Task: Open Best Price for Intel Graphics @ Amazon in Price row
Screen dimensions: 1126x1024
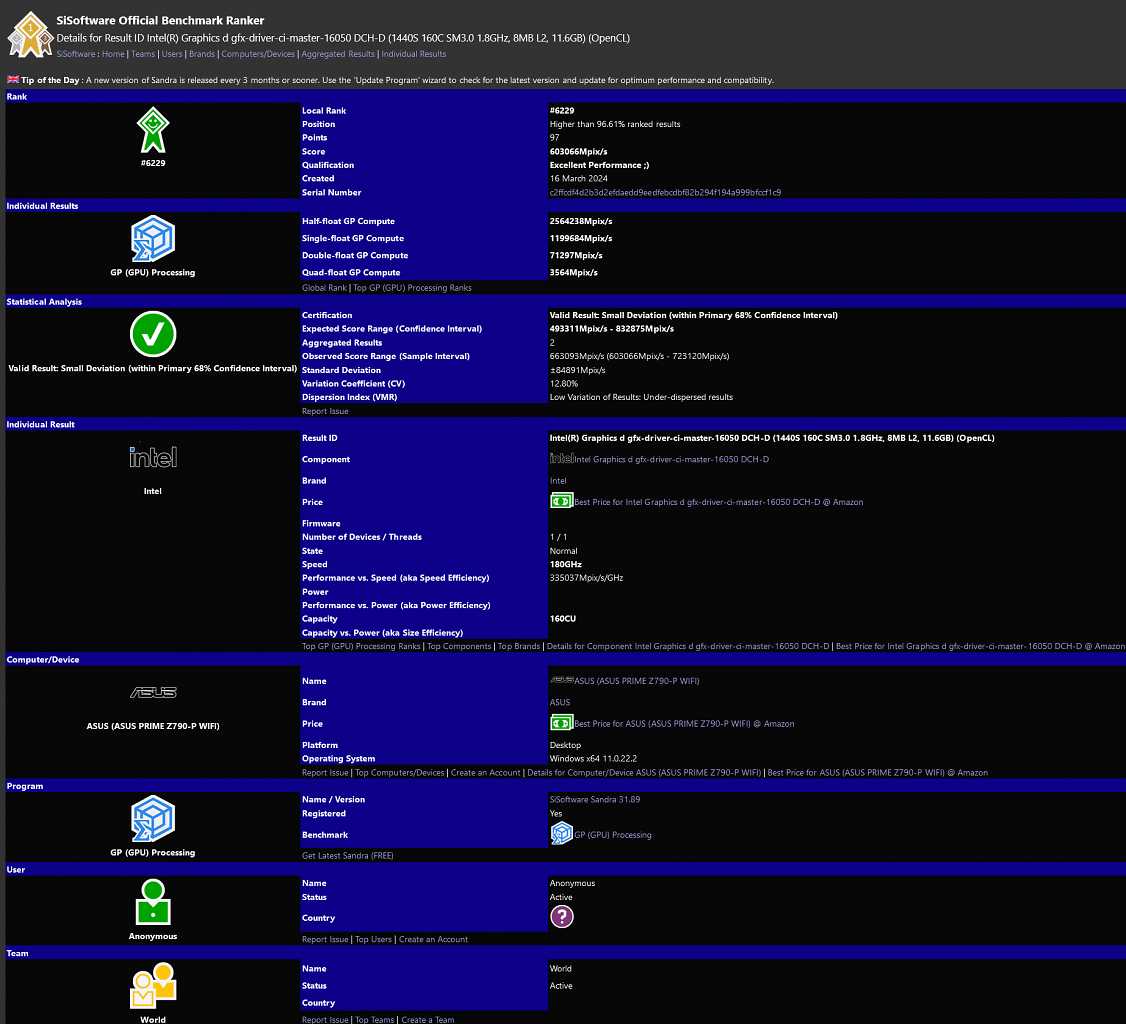Action: pyautogui.click(x=719, y=503)
